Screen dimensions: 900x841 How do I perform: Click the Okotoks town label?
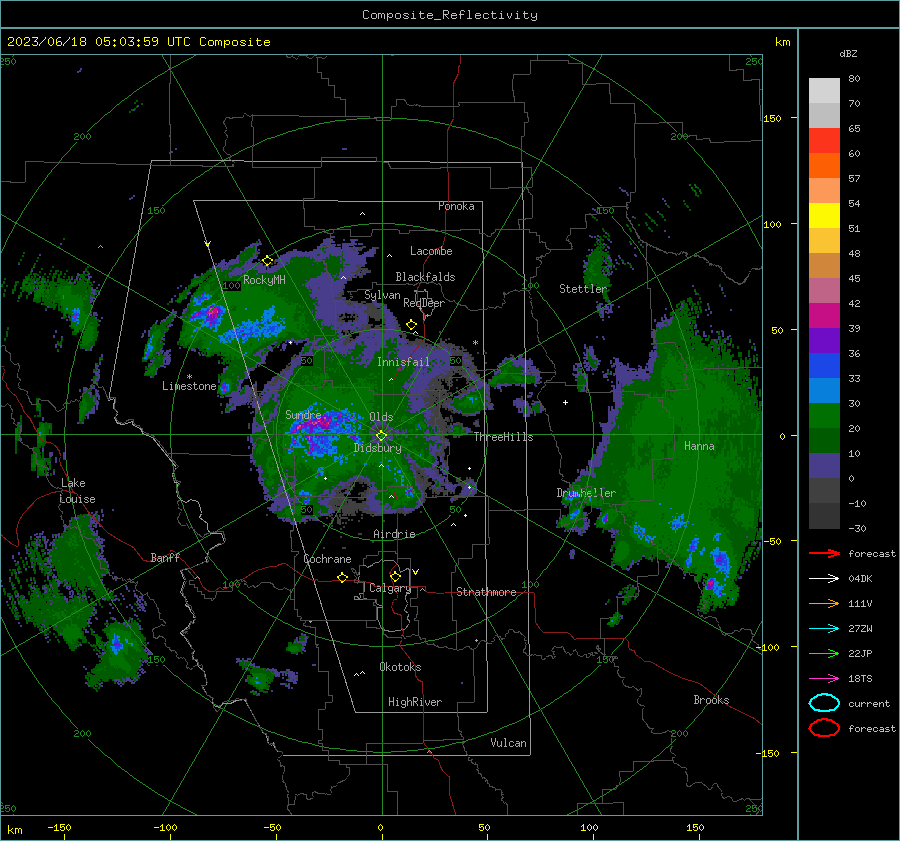pyautogui.click(x=400, y=667)
